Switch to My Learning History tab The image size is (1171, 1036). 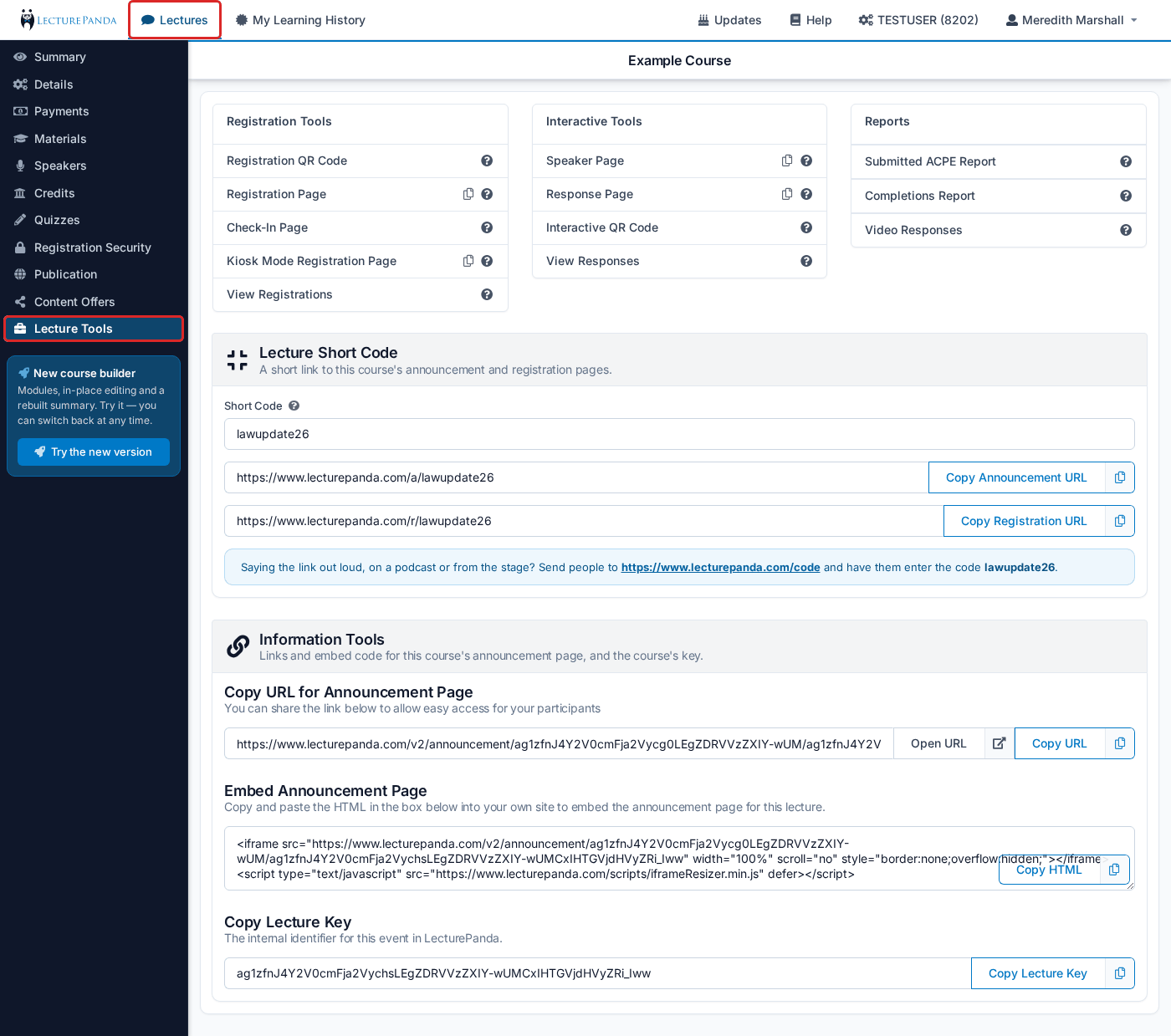tap(300, 20)
